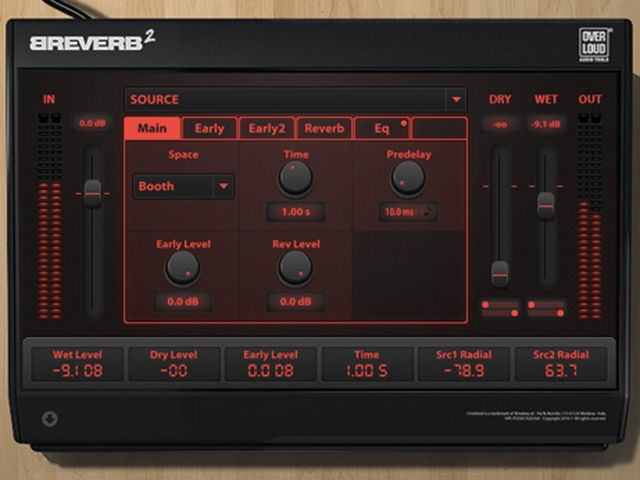Click the BREVERB 2 logo
The width and height of the screenshot is (640, 480).
click(x=92, y=42)
